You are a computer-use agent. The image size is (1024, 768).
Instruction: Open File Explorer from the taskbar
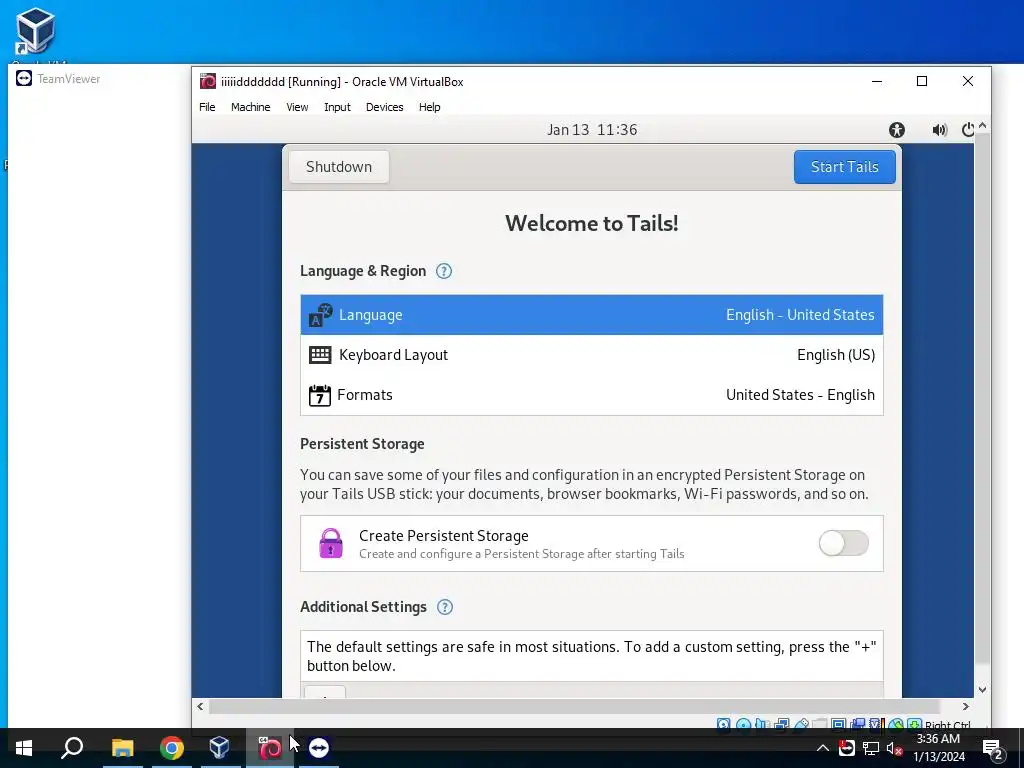(122, 748)
